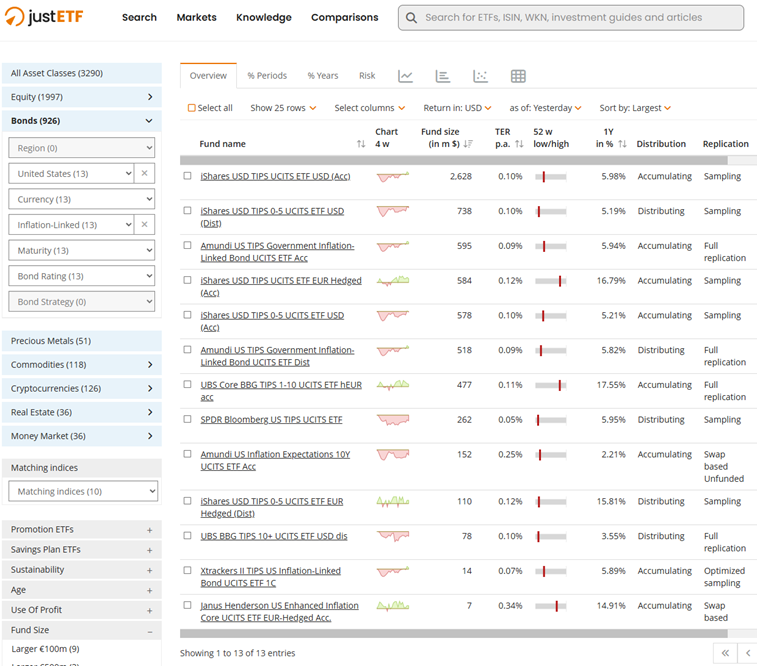Remove the Inflation-Linked filter with X
Screen dimensions: 757x666
[144, 225]
